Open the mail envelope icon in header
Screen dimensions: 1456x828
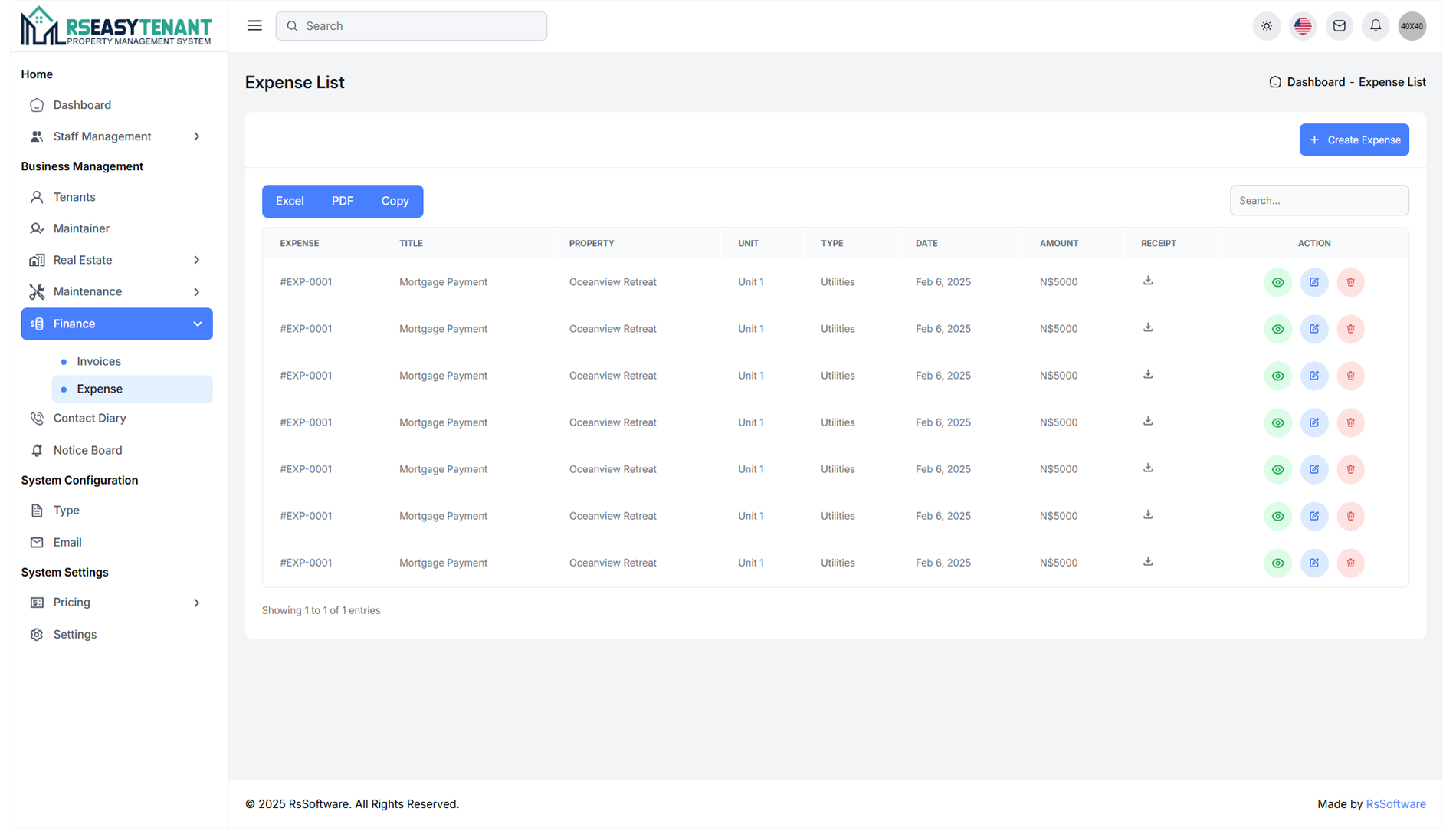pos(1339,26)
